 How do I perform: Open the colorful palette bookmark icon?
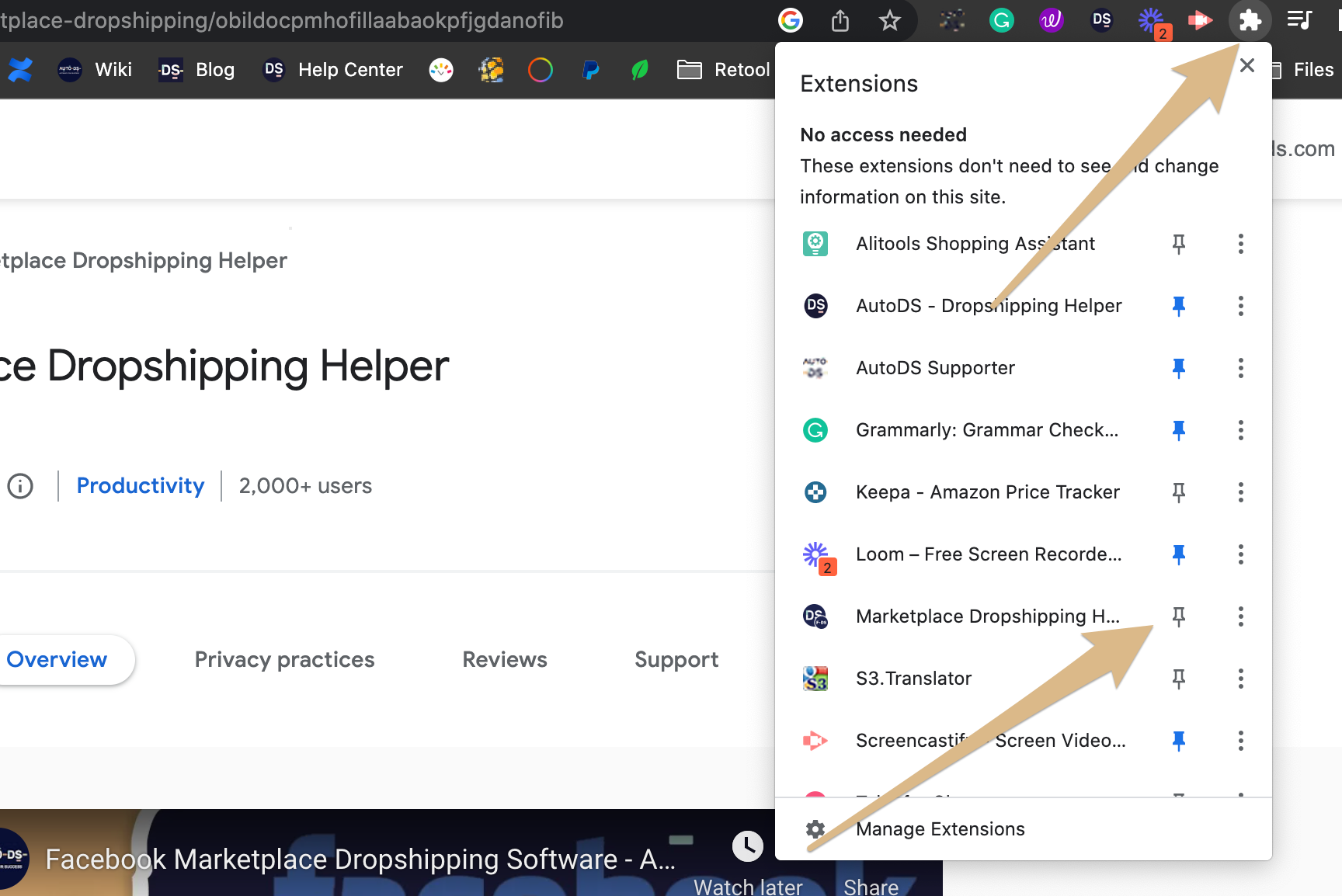pos(441,70)
